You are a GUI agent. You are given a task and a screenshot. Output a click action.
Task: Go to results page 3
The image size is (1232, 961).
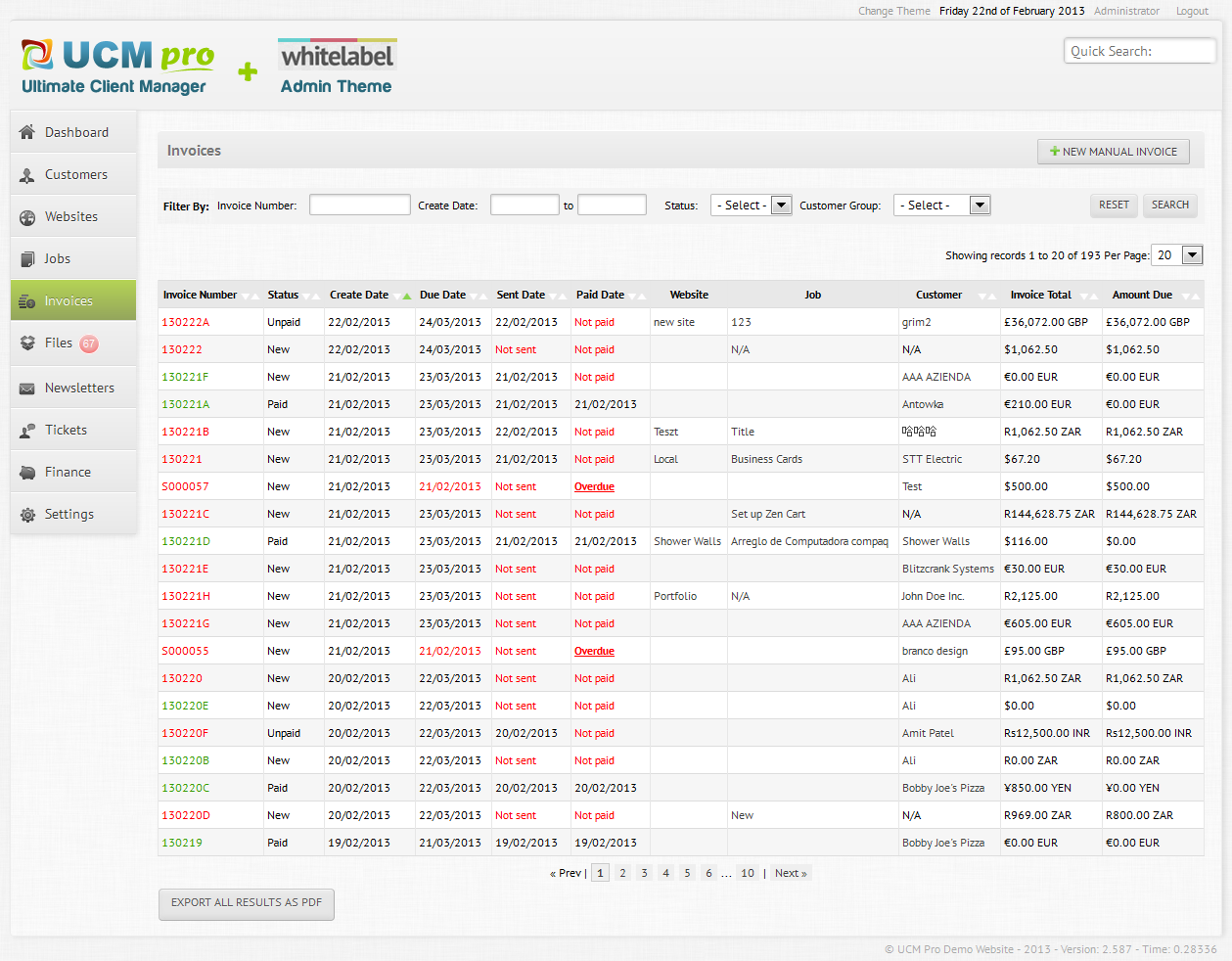coord(644,873)
